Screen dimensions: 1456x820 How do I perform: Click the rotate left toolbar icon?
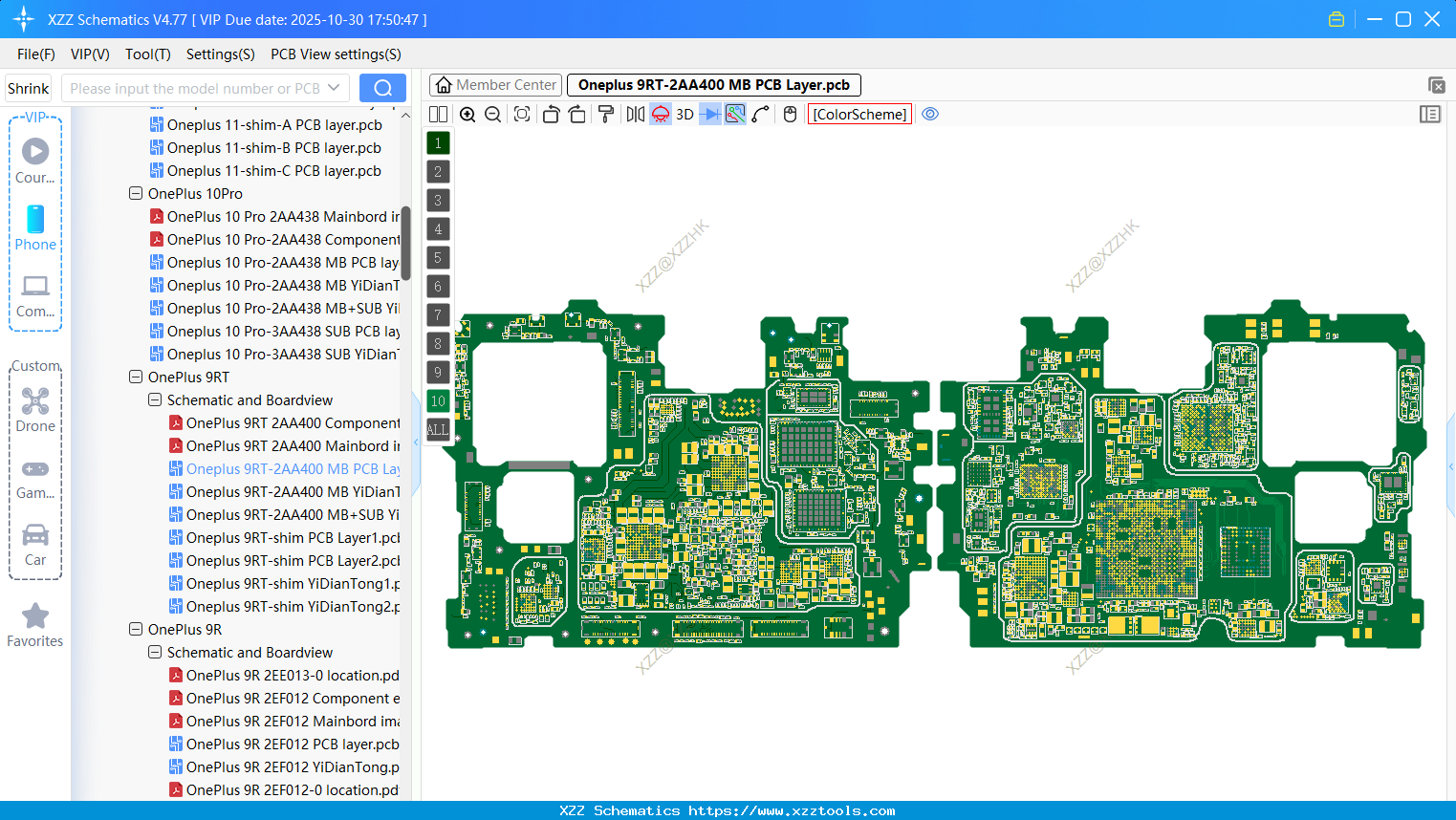pyautogui.click(x=551, y=114)
